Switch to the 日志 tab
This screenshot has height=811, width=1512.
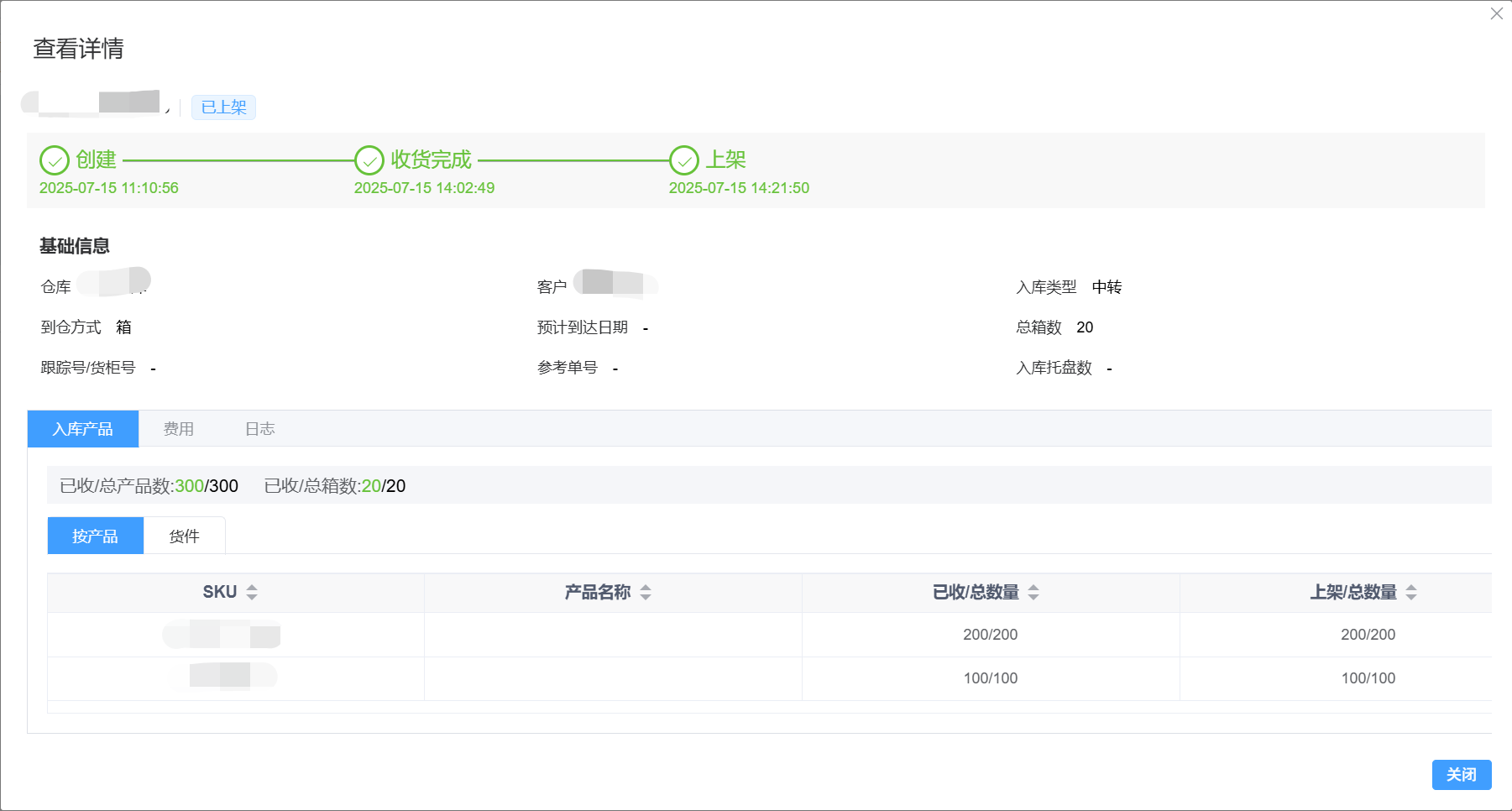point(259,428)
